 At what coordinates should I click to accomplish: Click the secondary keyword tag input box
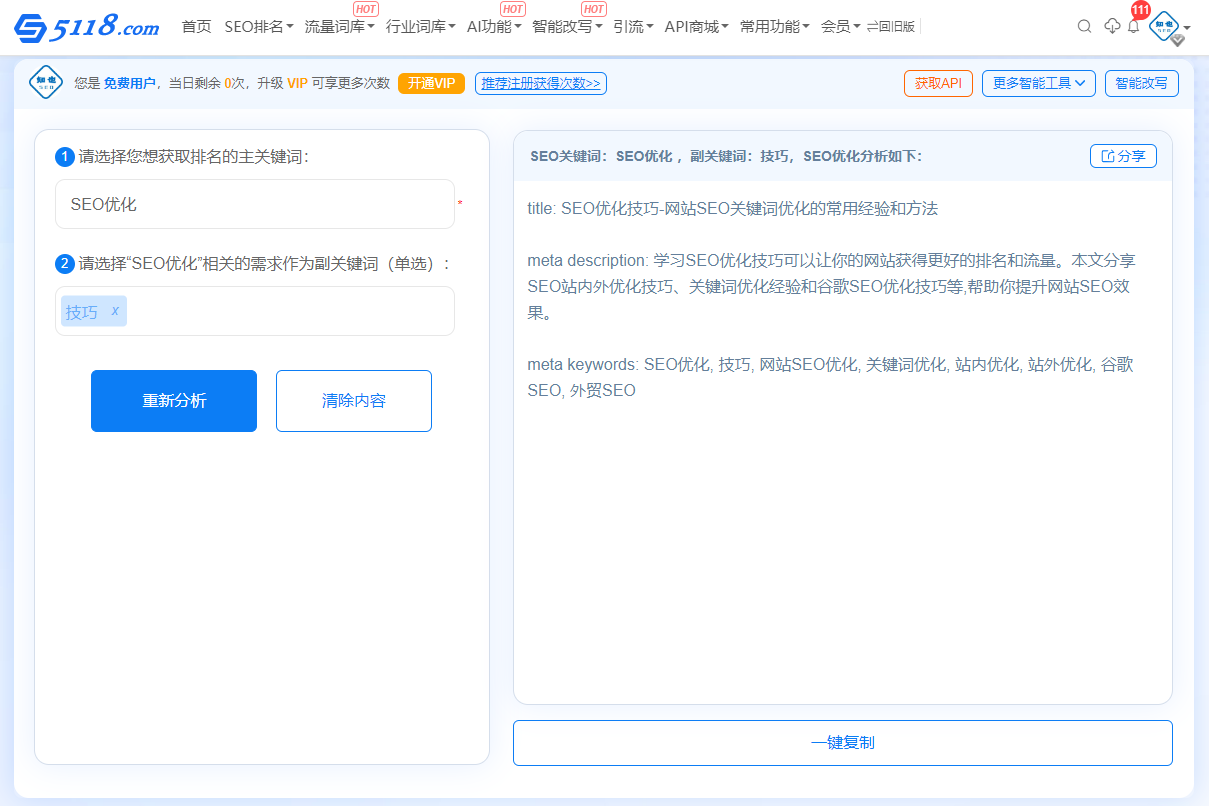255,311
